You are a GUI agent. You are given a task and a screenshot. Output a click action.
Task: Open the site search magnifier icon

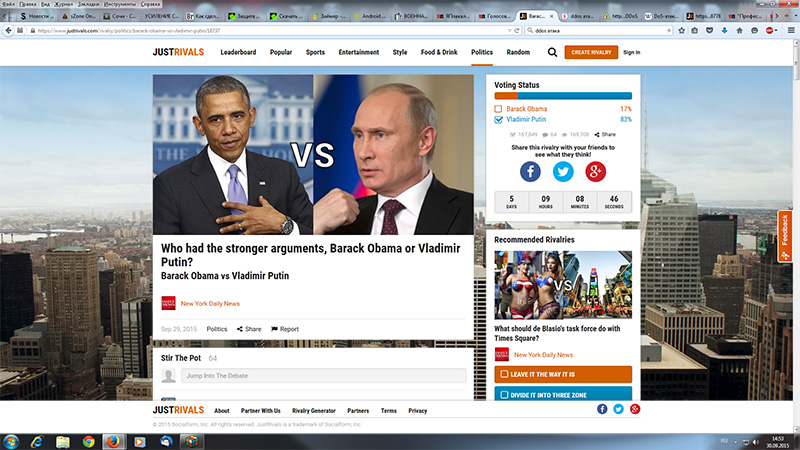click(552, 52)
